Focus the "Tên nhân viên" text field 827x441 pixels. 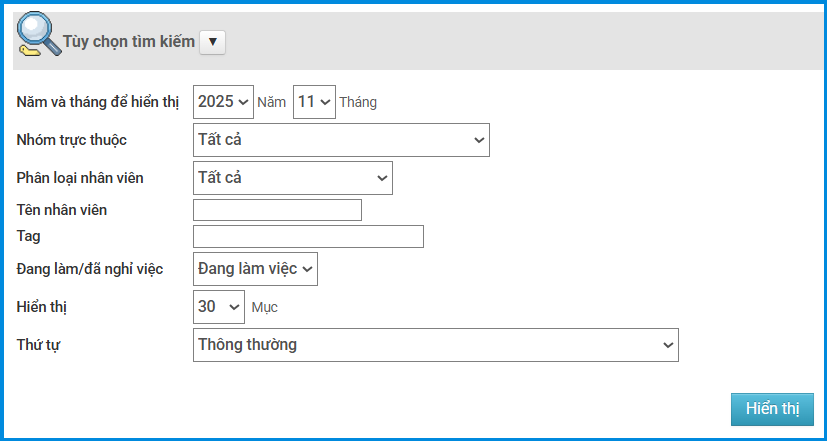pyautogui.click(x=277, y=210)
